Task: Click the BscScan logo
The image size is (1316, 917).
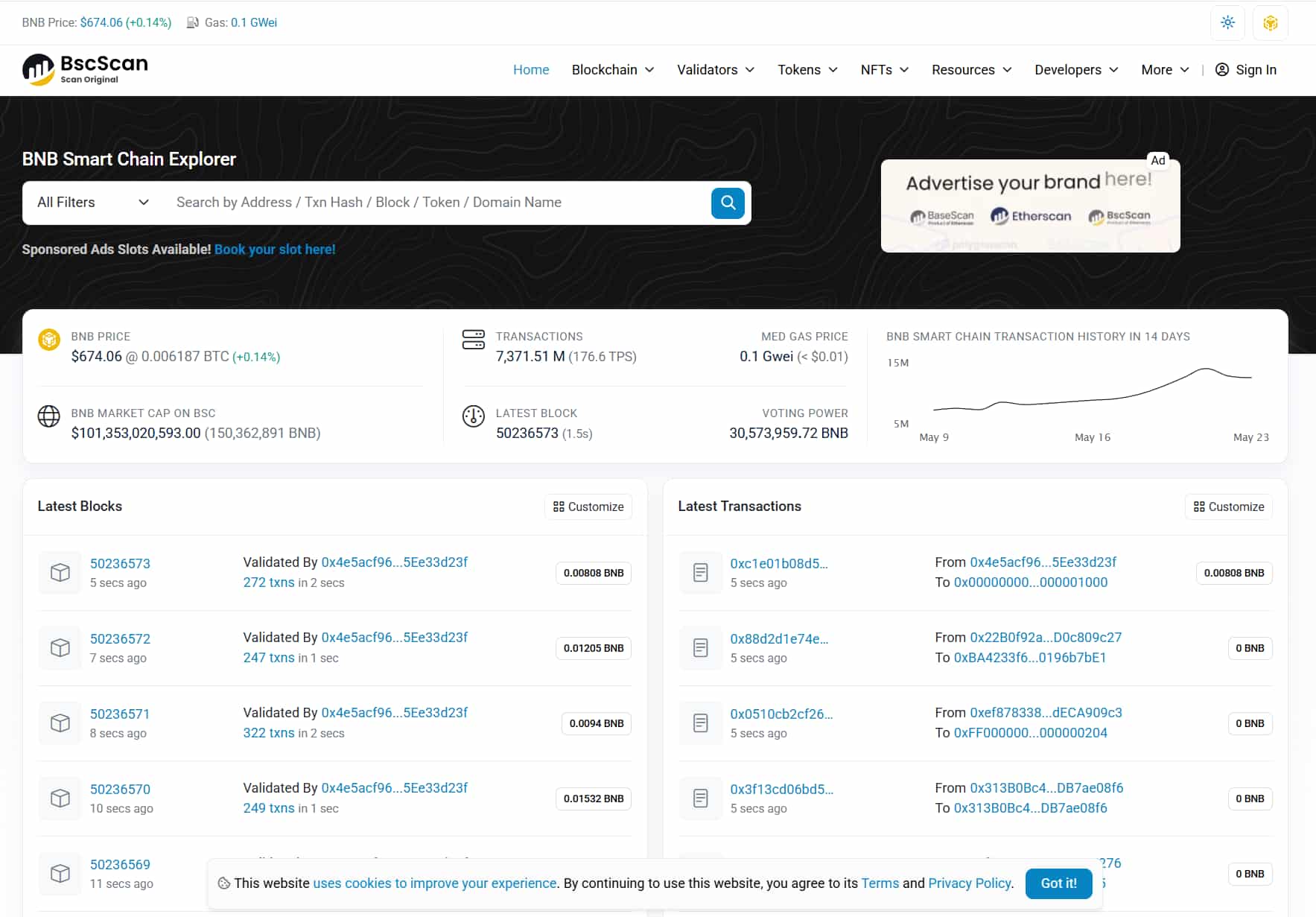Action: (x=85, y=69)
